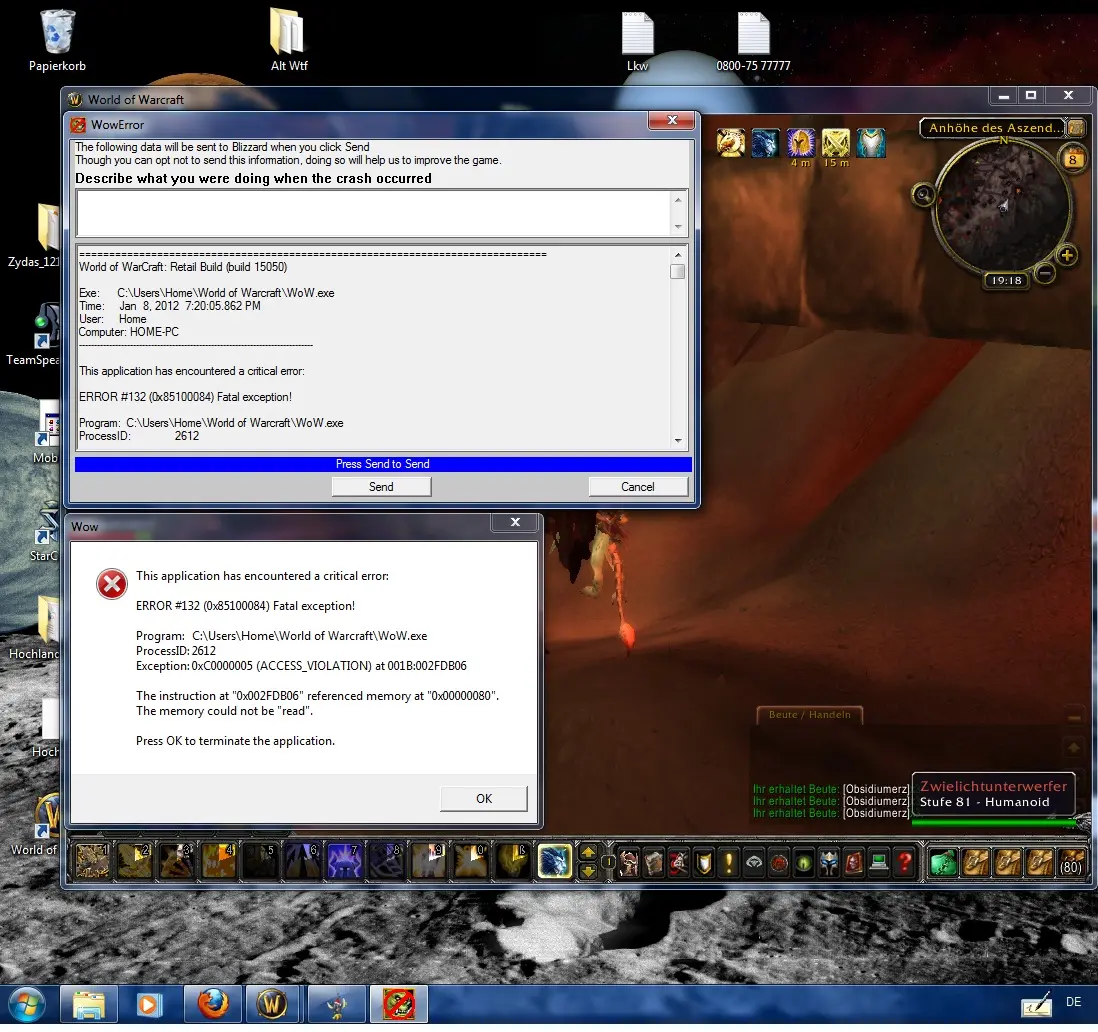1098x1032 pixels.
Task: Click the action bar page up arrow
Action: pos(589,852)
